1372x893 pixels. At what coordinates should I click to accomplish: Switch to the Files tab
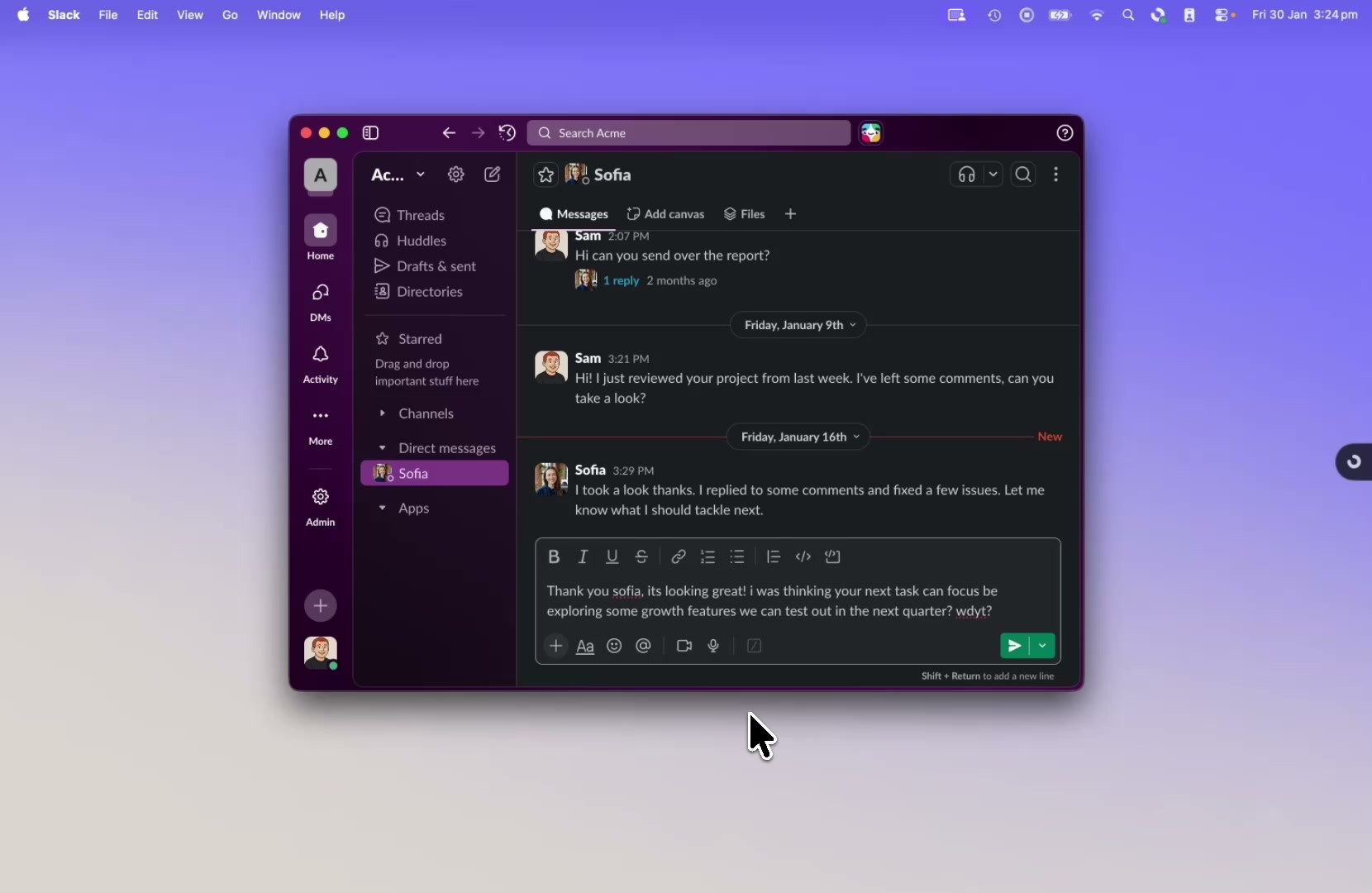(745, 215)
